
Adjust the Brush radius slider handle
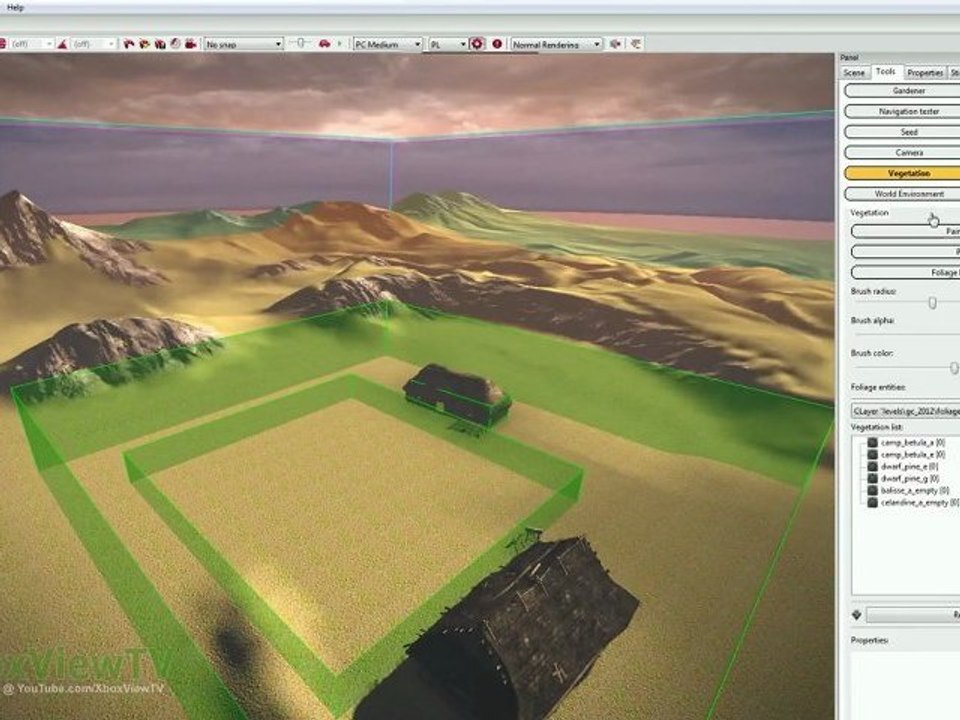(x=932, y=302)
